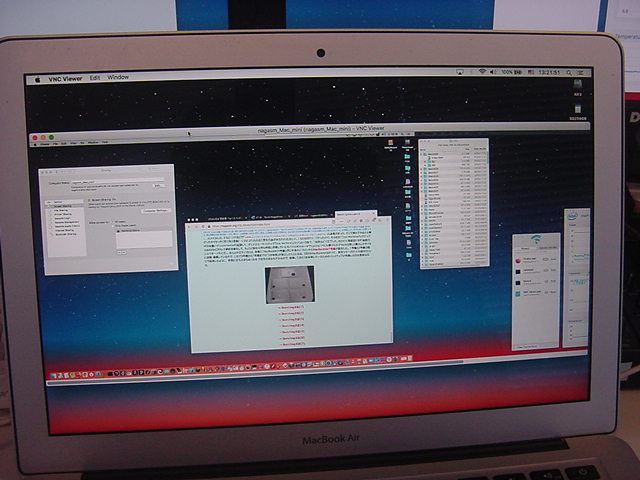Image resolution: width=640 pixels, height=480 pixels.
Task: Click the Wi-Fi status icon in menu bar
Action: click(x=482, y=72)
